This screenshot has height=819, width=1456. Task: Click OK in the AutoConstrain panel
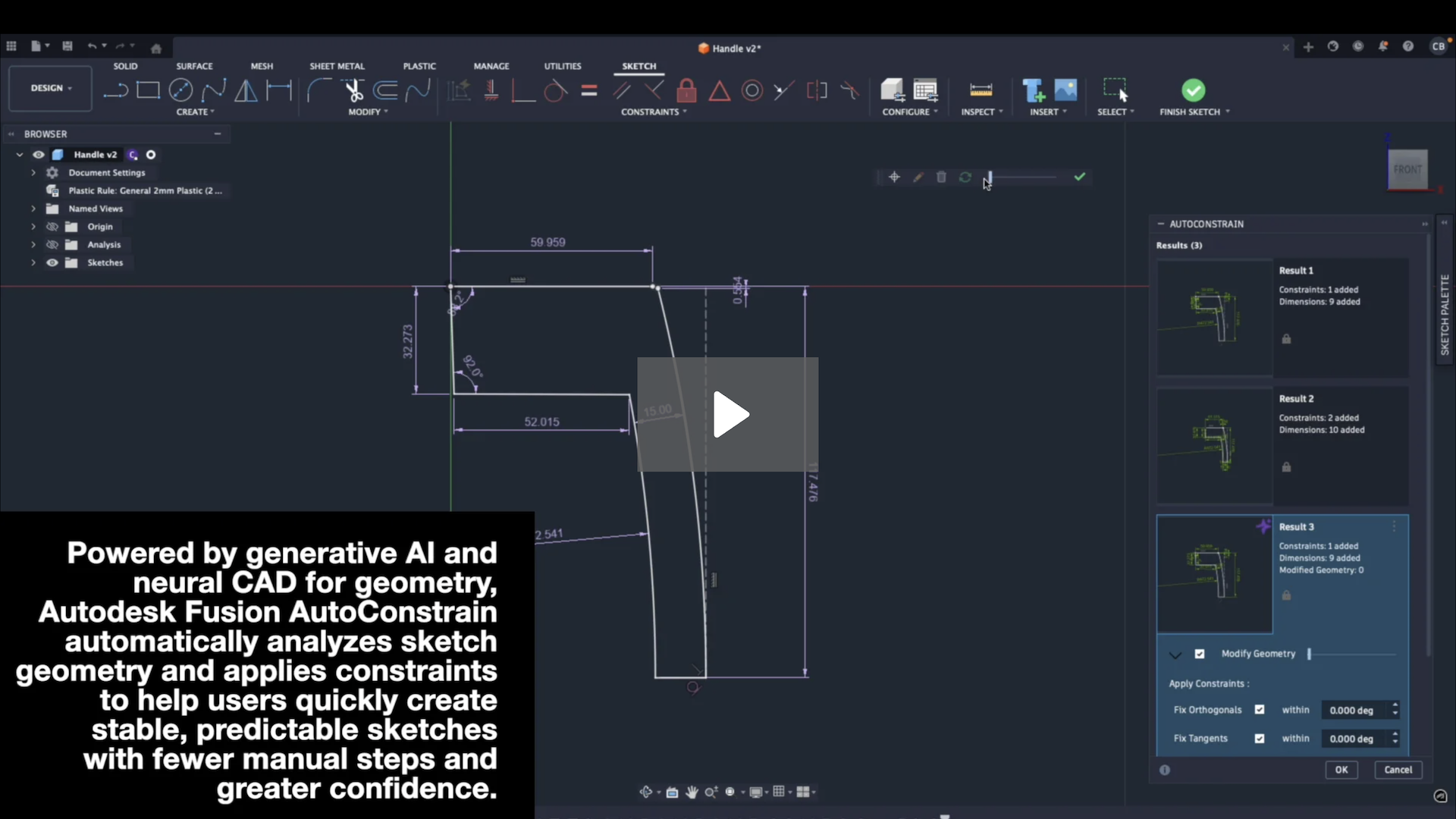1341,770
